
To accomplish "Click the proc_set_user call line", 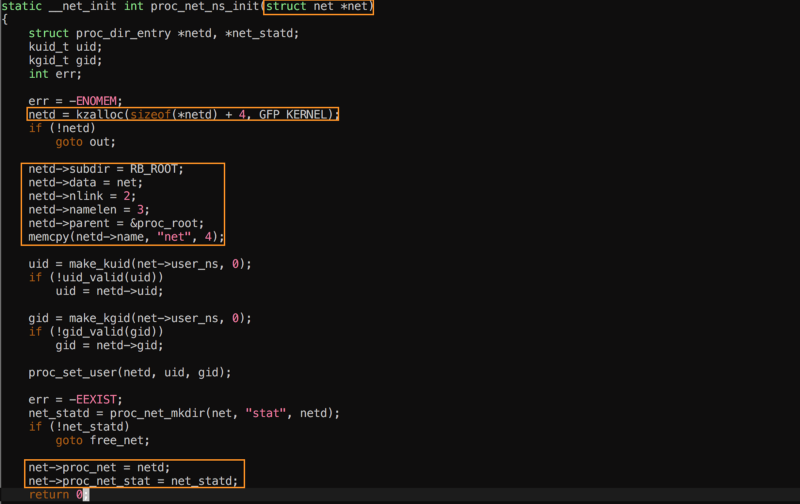I will [130, 372].
